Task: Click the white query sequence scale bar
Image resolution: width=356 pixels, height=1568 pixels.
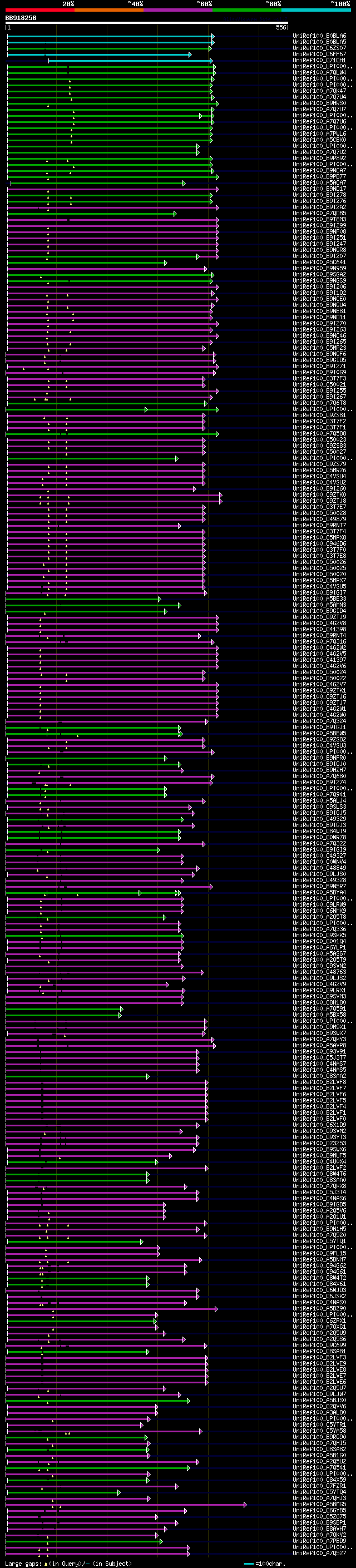Action: tap(147, 23)
